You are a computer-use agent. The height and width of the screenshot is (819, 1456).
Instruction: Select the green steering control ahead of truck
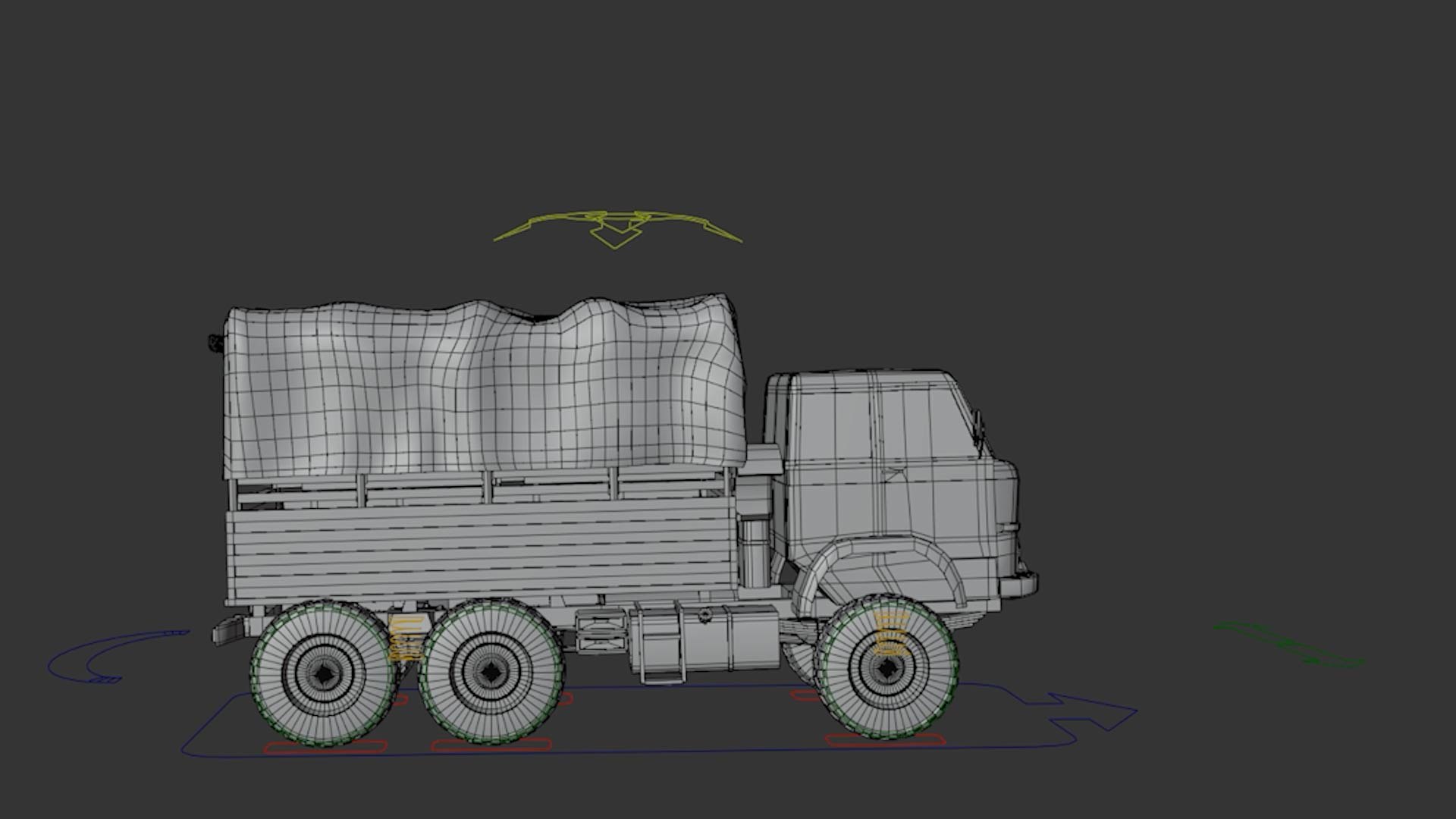click(x=1289, y=645)
